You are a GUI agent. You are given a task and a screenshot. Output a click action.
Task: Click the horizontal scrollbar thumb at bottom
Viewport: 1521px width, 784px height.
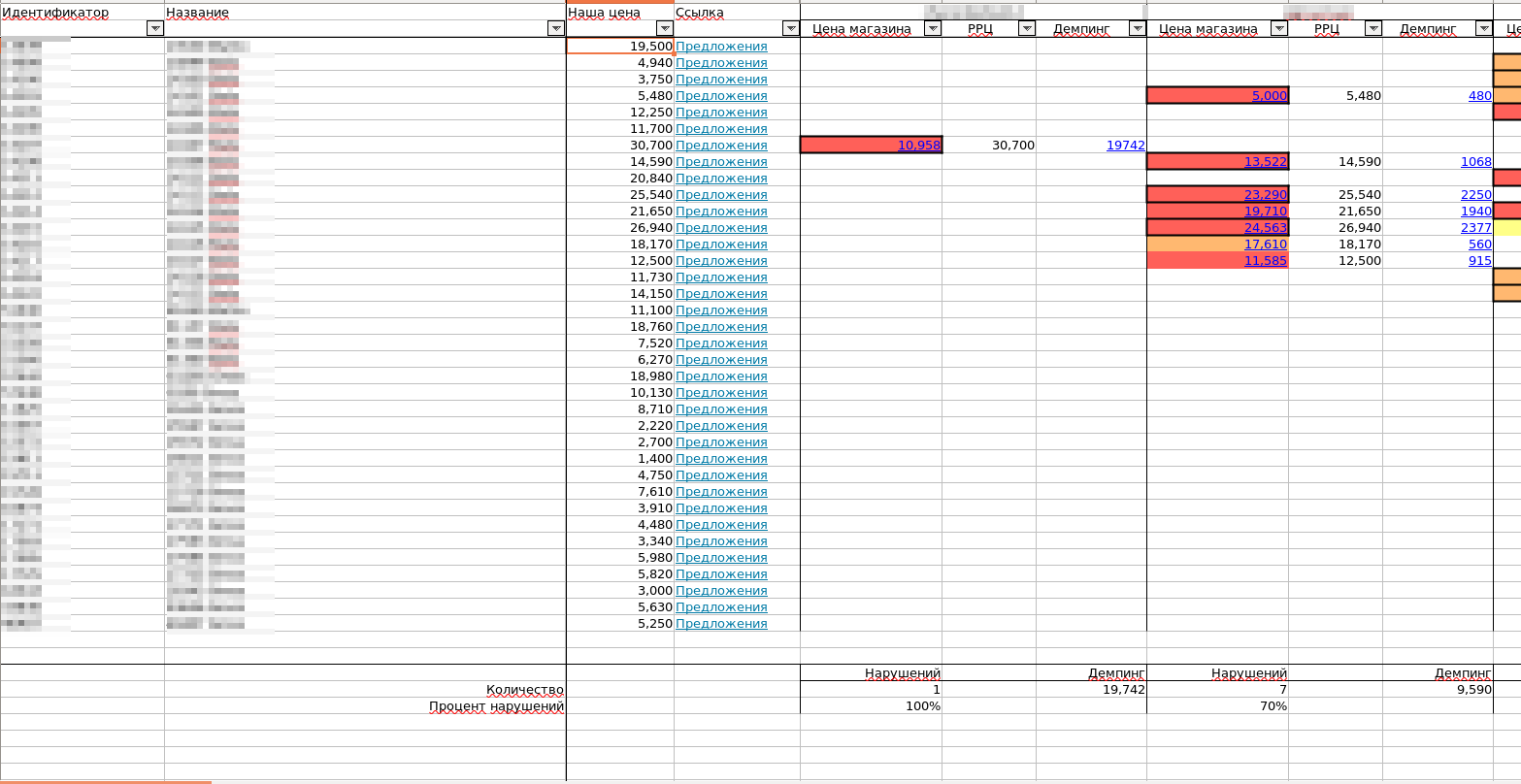coord(105,781)
